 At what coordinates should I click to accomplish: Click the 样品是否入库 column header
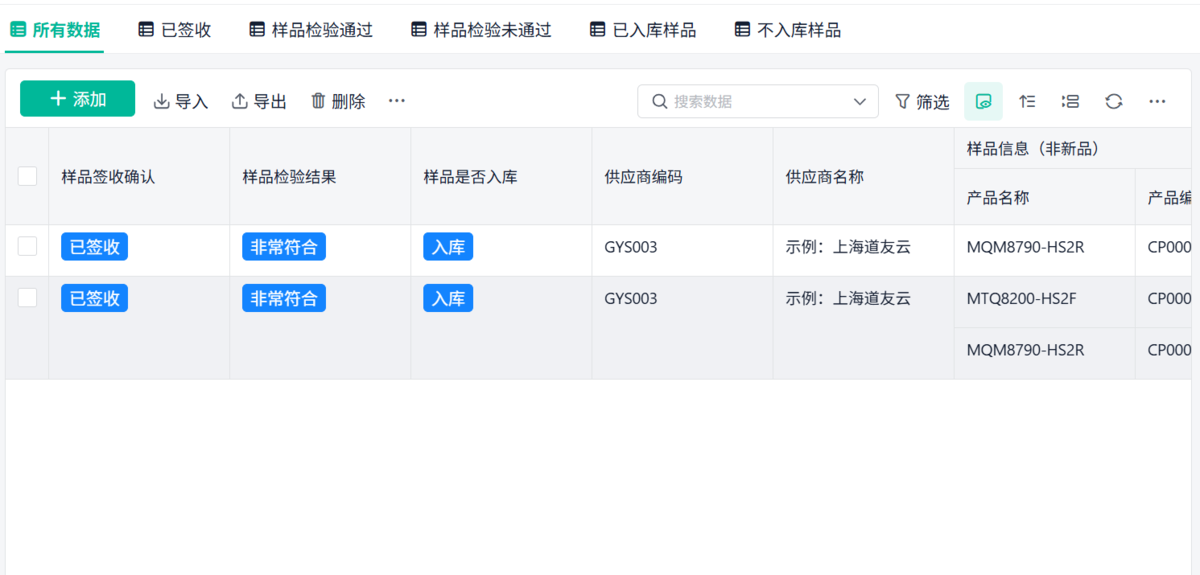[470, 177]
